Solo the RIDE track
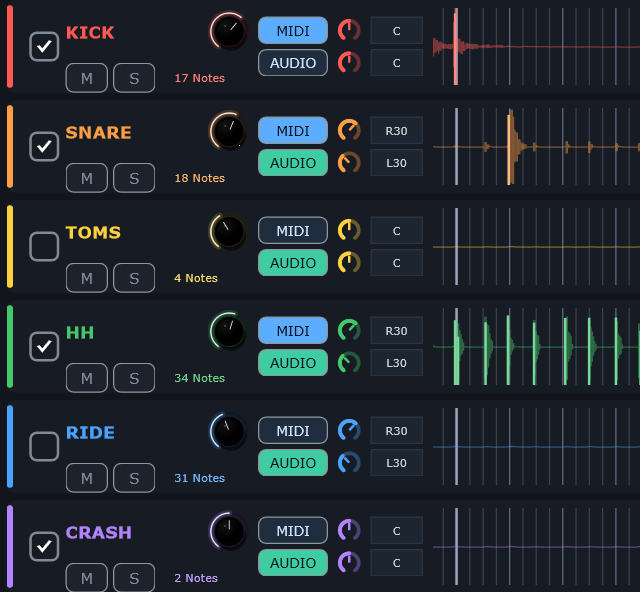640x592 pixels. pyautogui.click(x=134, y=478)
